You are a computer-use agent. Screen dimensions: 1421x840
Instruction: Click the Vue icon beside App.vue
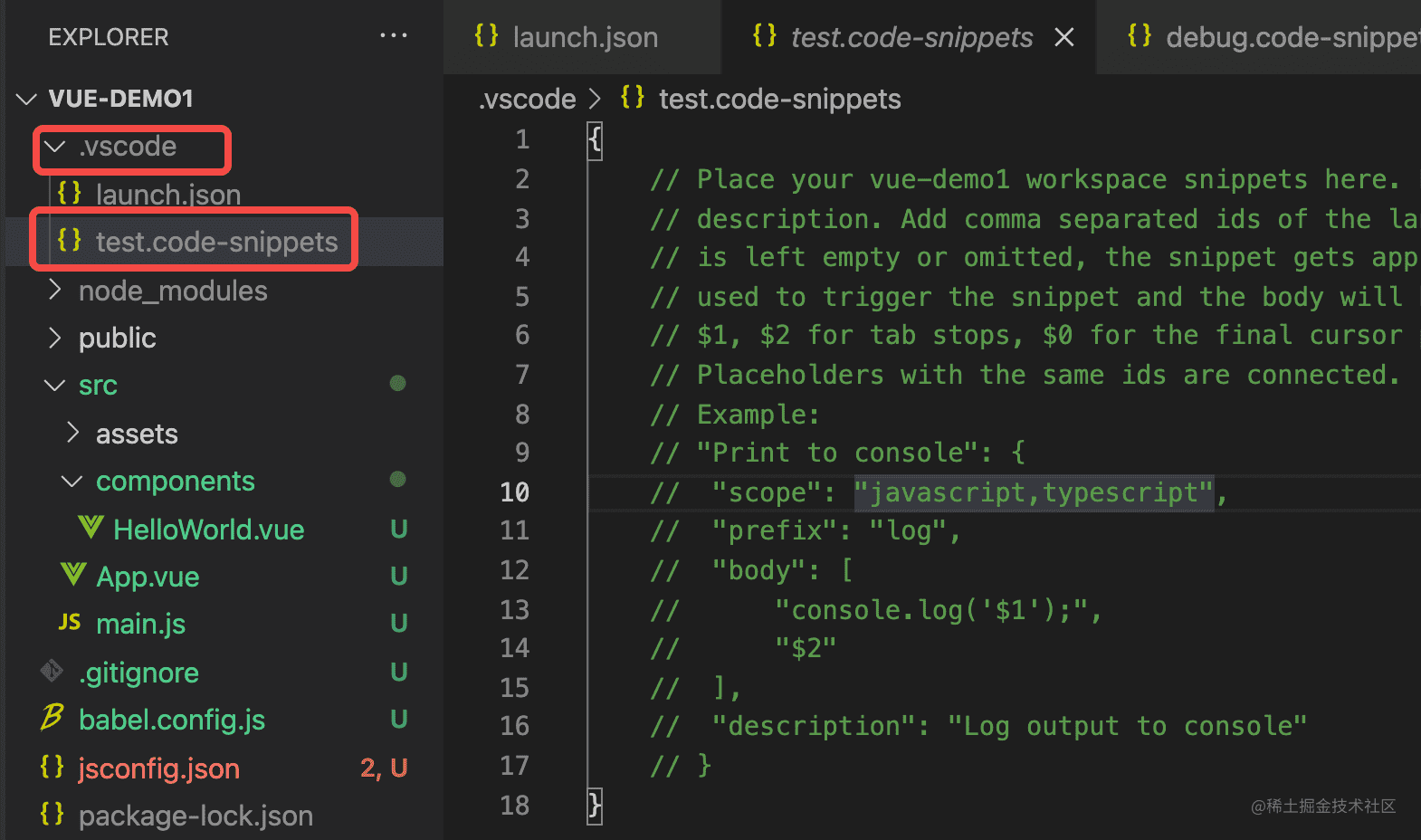point(73,574)
